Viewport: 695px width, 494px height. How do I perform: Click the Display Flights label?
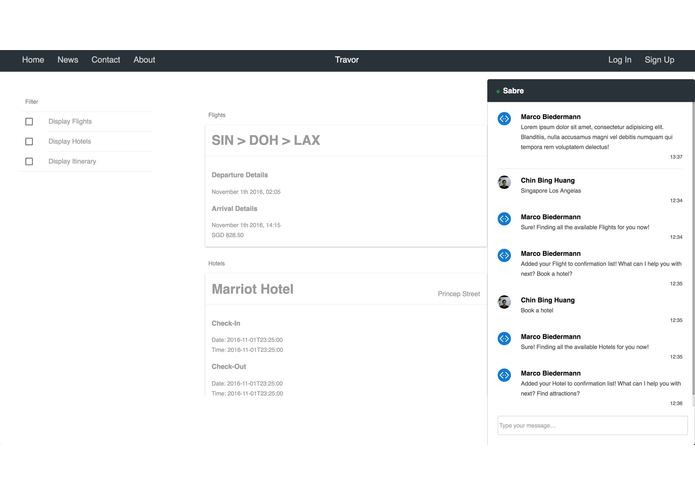pyautogui.click(x=70, y=121)
